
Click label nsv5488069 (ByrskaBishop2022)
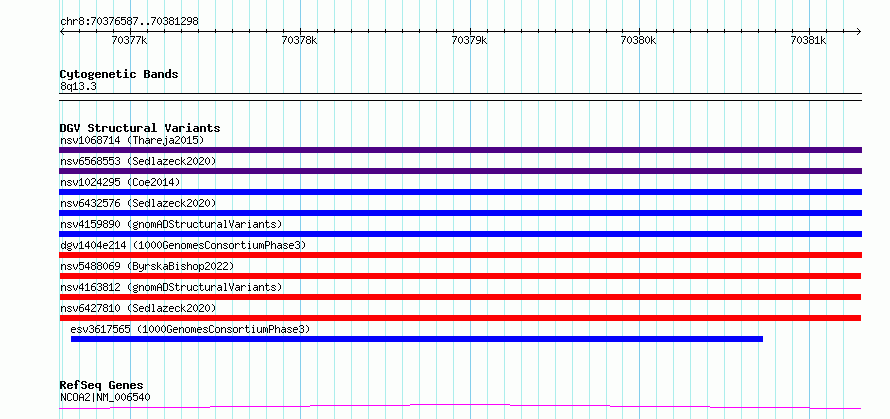point(147,266)
